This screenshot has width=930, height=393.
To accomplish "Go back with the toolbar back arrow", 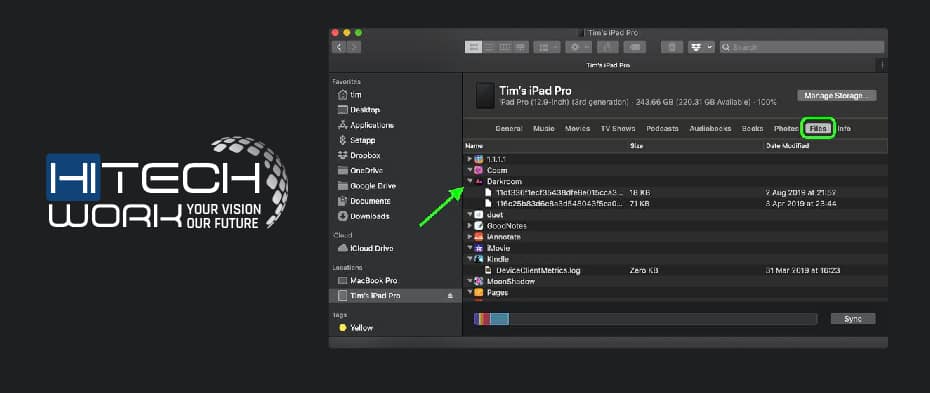I will click(x=339, y=47).
